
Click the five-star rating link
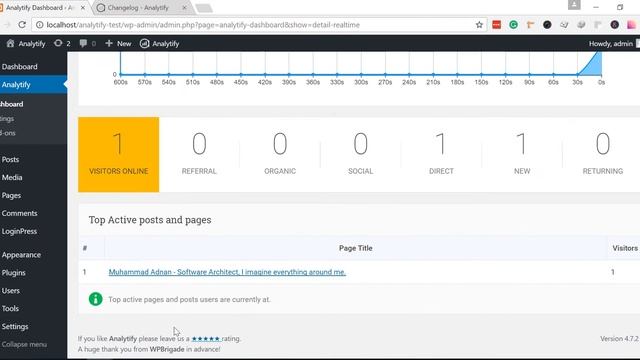[206, 339]
